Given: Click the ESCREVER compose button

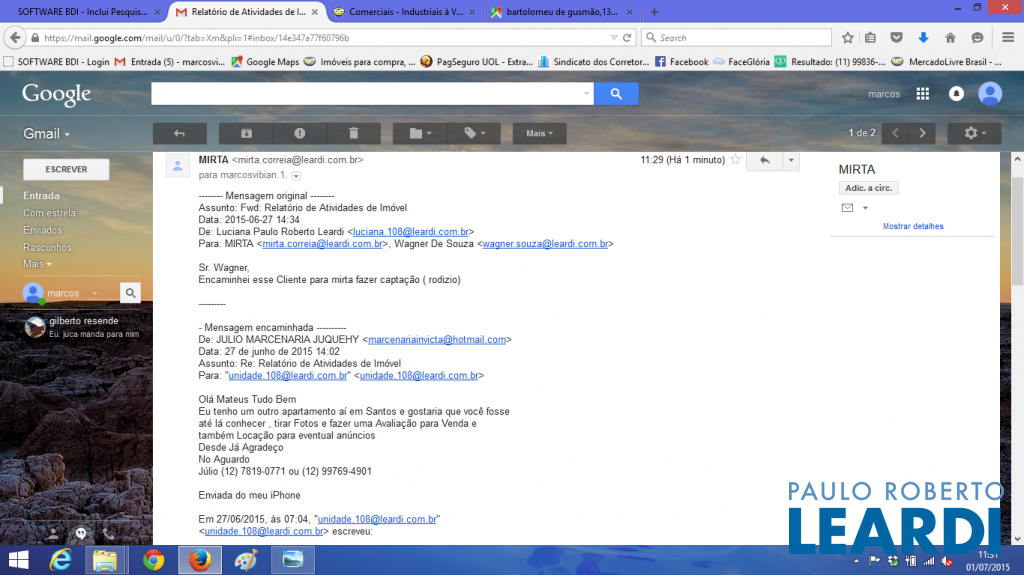Looking at the screenshot, I should (66, 170).
